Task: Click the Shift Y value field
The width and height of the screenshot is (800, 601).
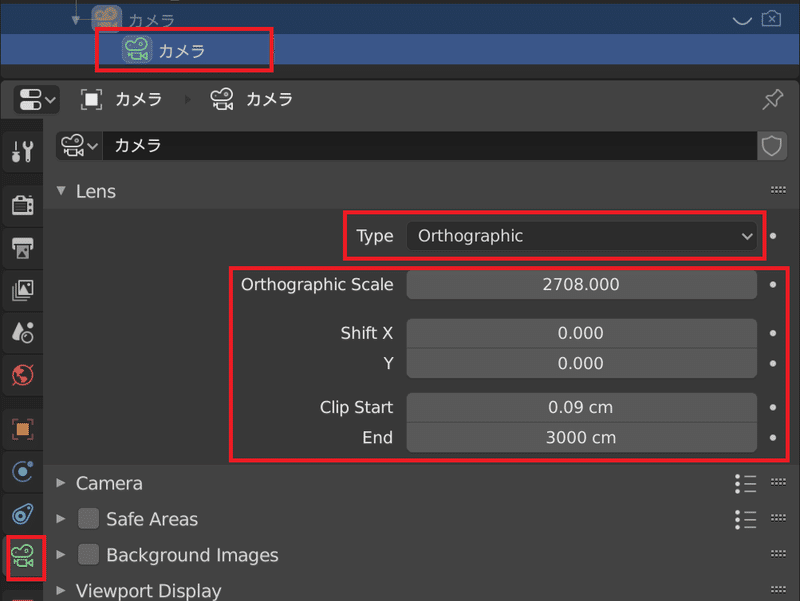Action: pyautogui.click(x=582, y=363)
